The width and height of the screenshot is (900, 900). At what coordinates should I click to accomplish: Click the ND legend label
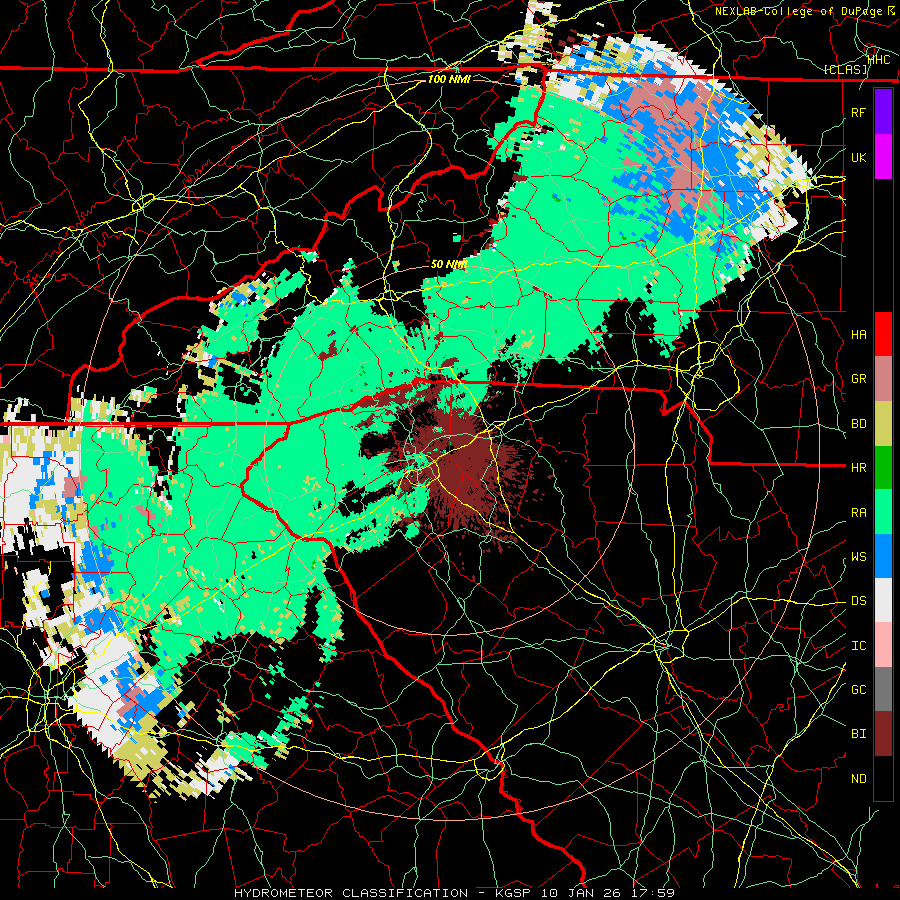tap(859, 779)
